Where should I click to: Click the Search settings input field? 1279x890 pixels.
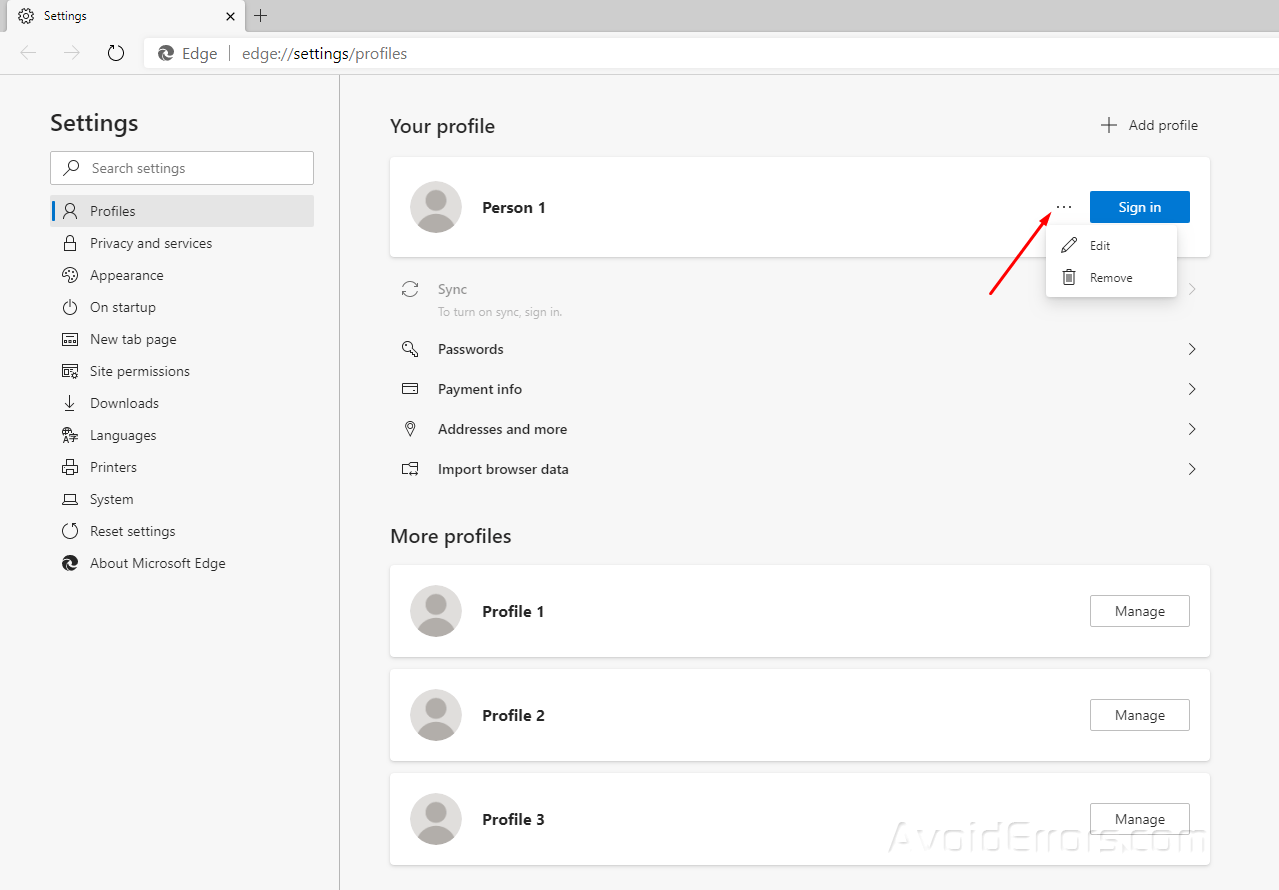click(181, 167)
